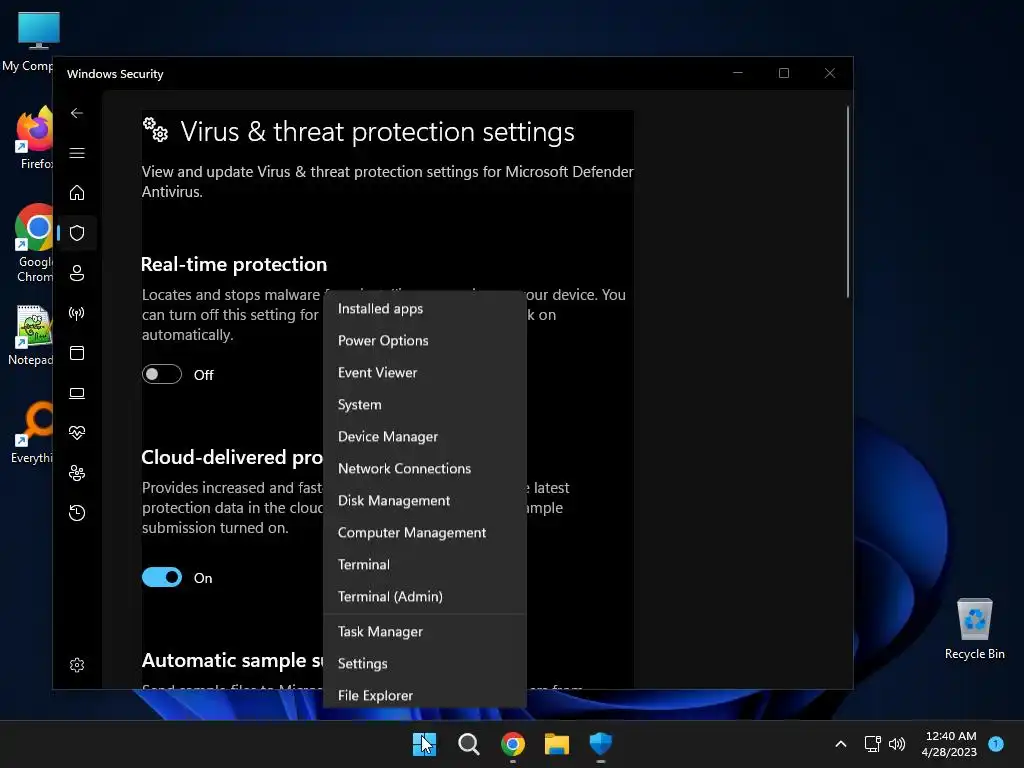
Task: Turn on Real-time protection toggle
Action: 162,374
